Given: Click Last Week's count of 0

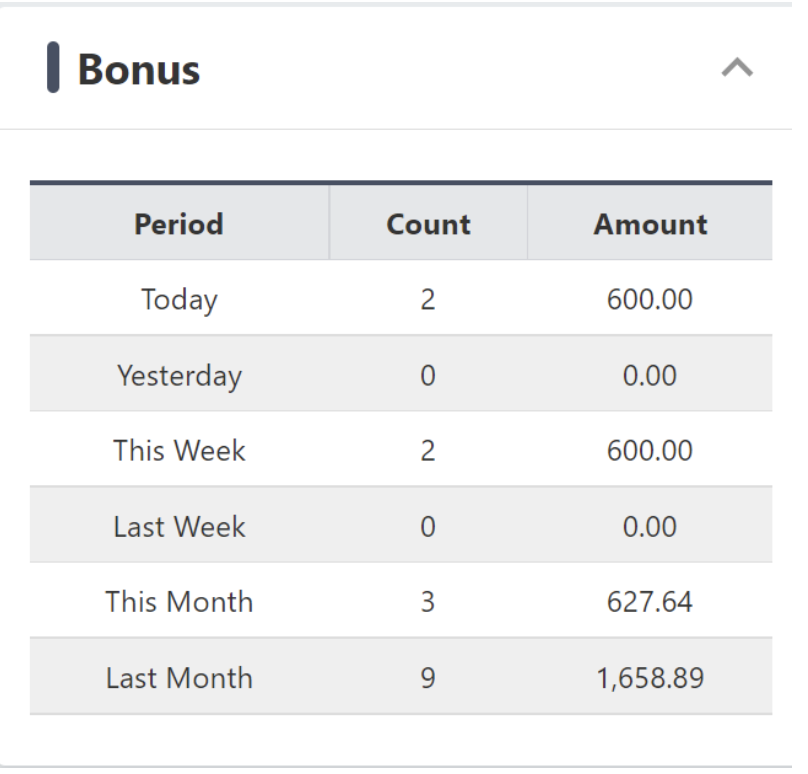Looking at the screenshot, I should tap(428, 526).
